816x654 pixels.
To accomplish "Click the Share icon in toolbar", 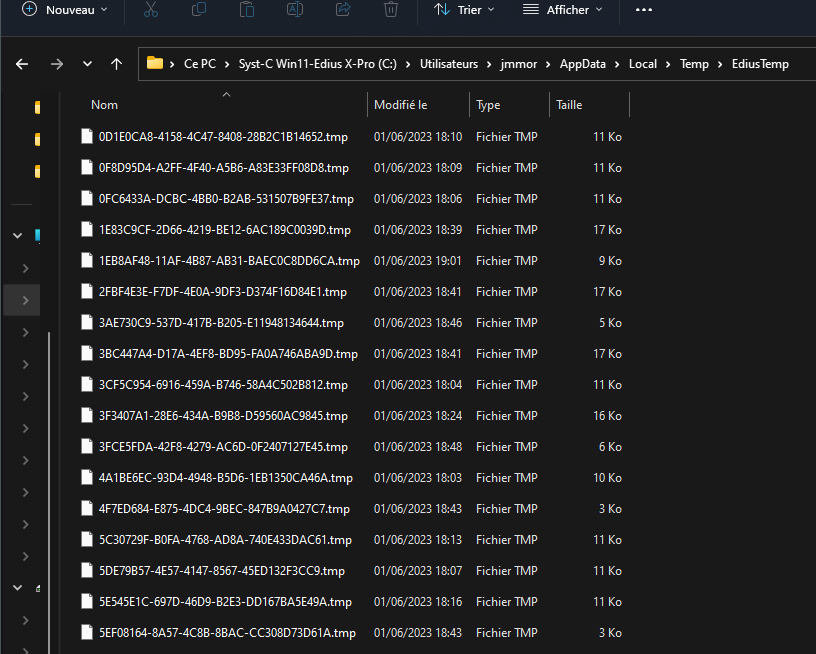I will pyautogui.click(x=343, y=9).
